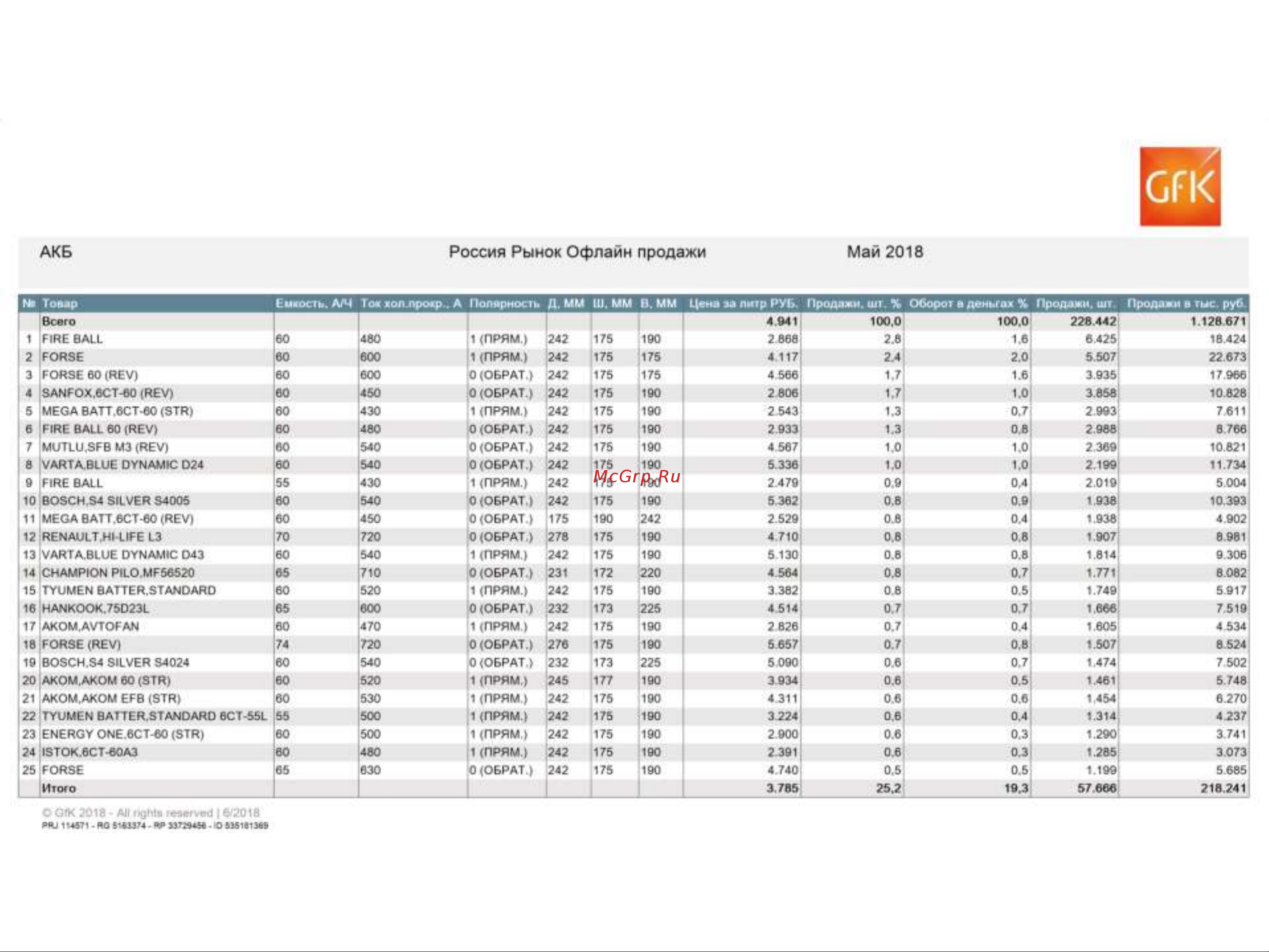Select row 'TYUMEN BATTER,STANDARD' number 15
1269x952 pixels.
pos(633,590)
